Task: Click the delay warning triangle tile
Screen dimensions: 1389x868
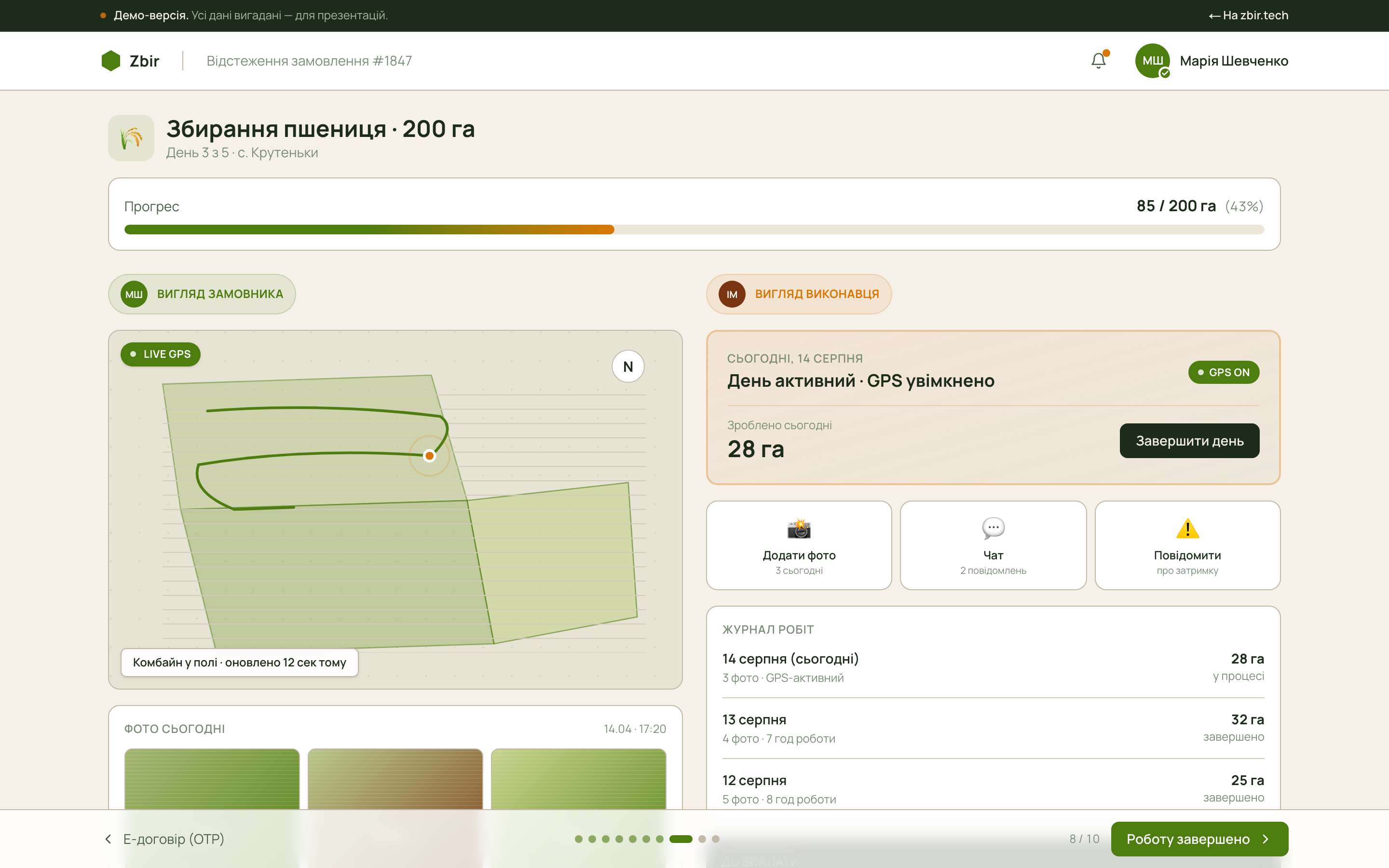Action: 1187,545
